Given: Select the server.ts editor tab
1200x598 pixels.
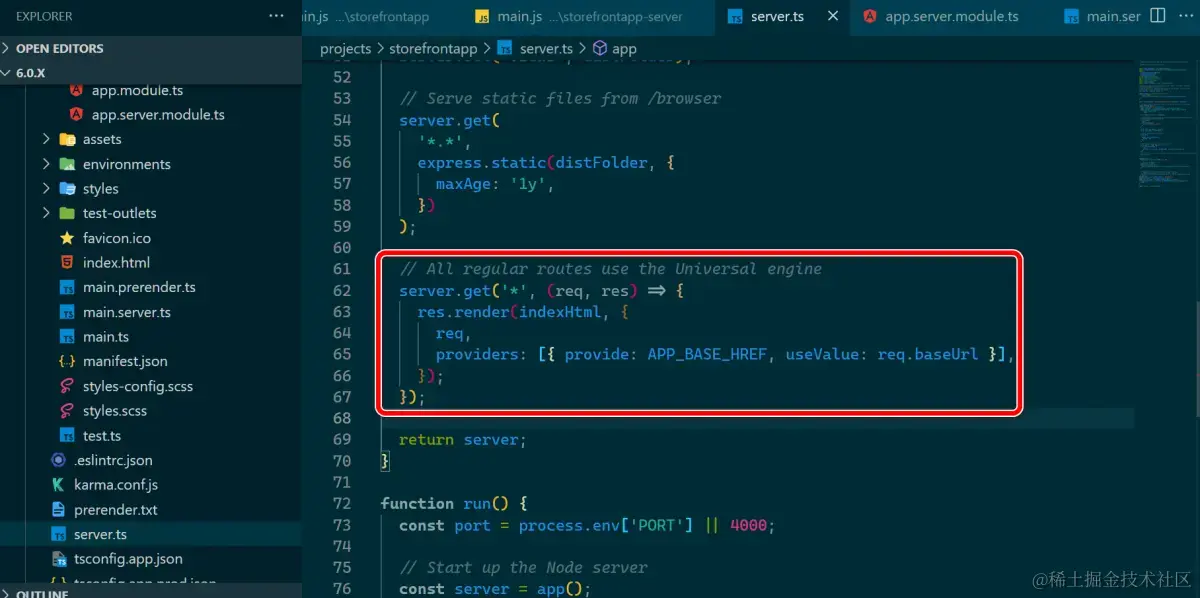Looking at the screenshot, I should (x=782, y=16).
